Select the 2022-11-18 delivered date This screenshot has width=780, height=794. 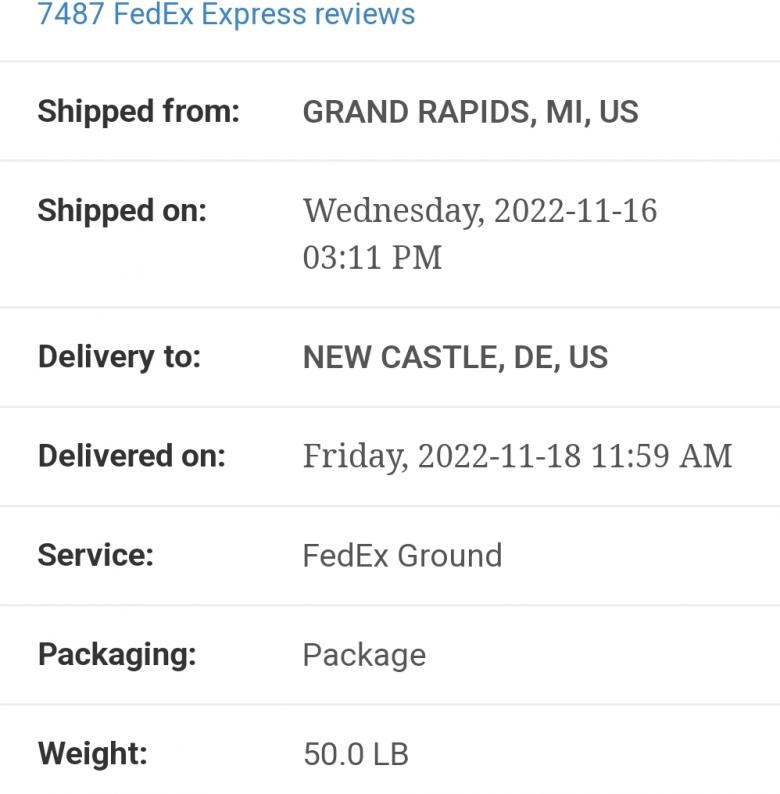(499, 456)
